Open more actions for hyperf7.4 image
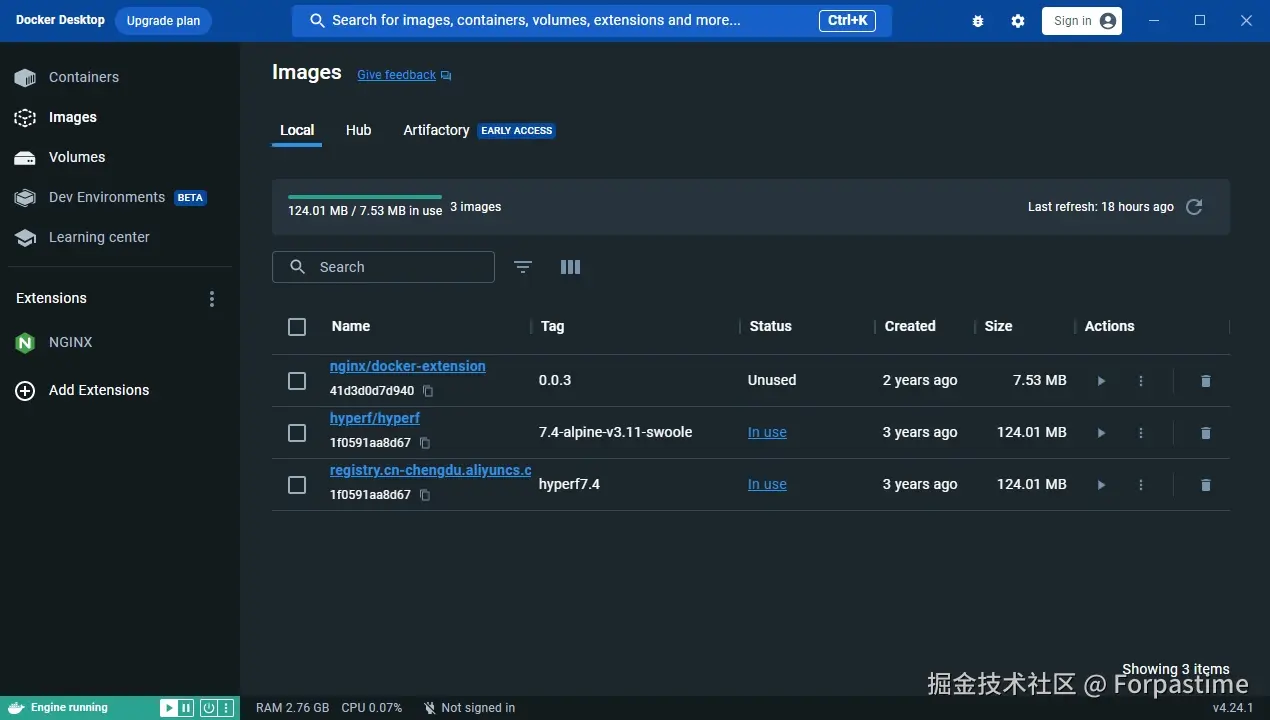The height and width of the screenshot is (720, 1270). click(1141, 485)
